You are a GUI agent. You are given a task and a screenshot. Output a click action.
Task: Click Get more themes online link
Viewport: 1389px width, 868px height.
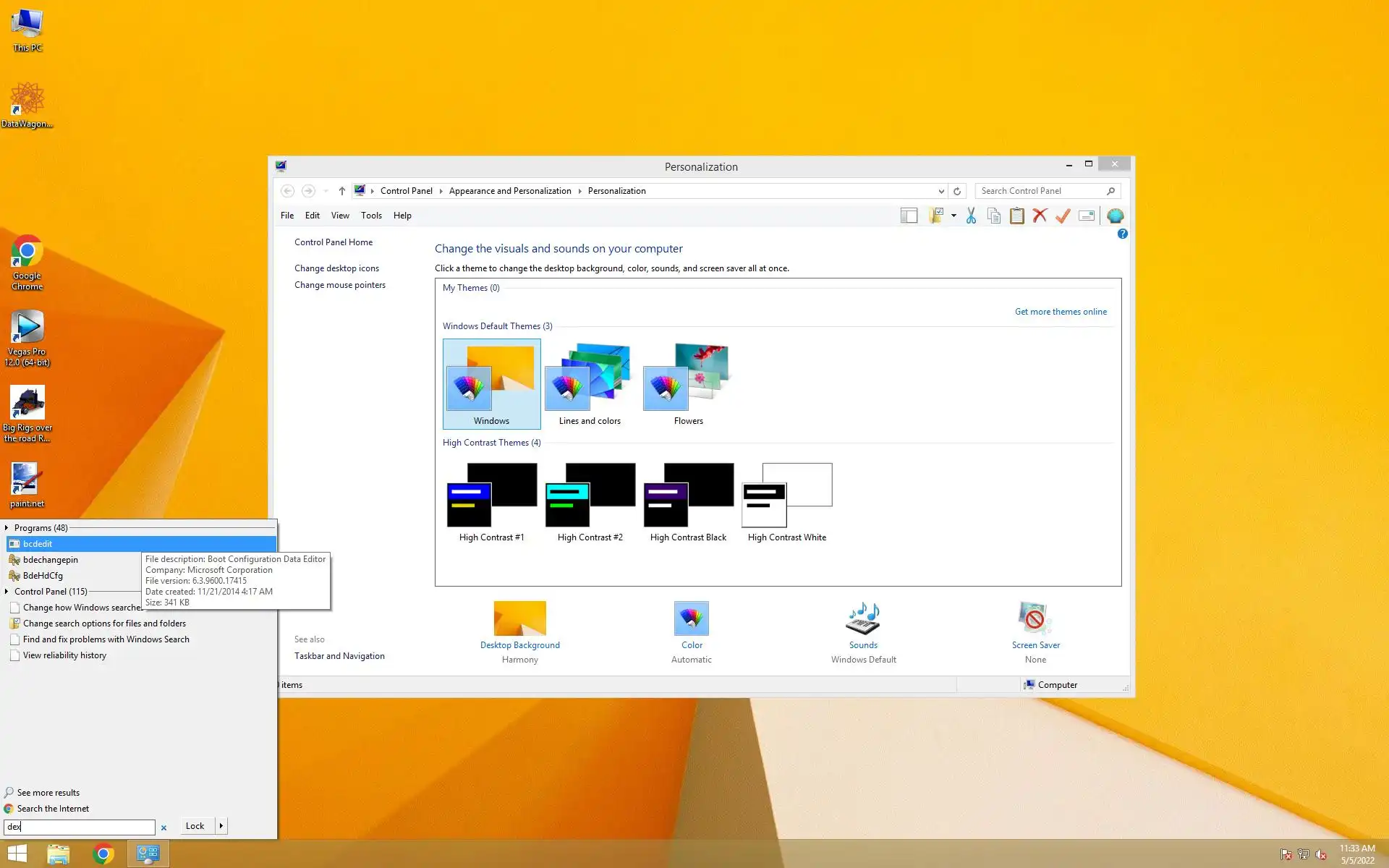1060,312
